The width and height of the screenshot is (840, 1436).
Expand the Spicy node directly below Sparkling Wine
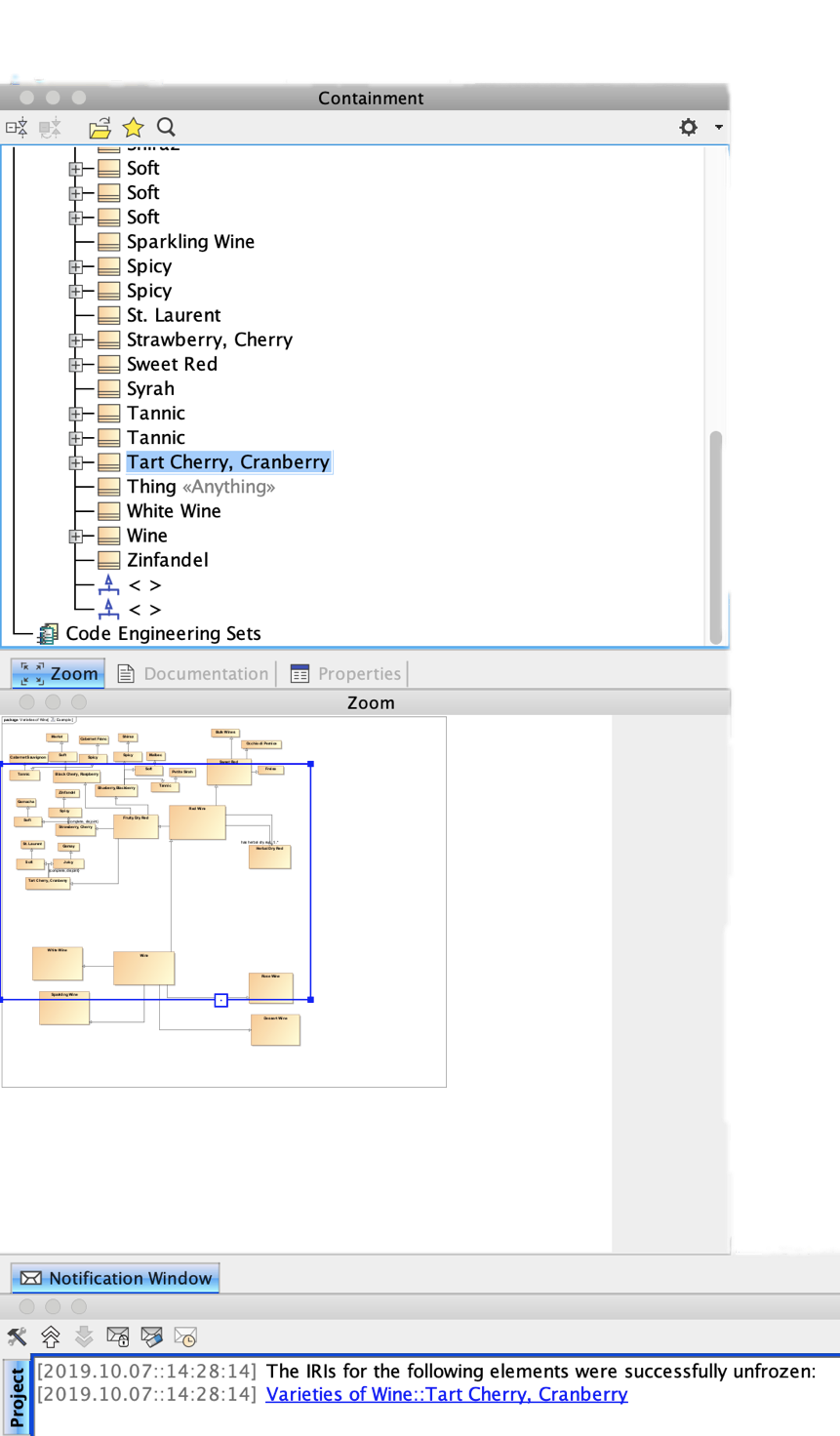coord(75,266)
